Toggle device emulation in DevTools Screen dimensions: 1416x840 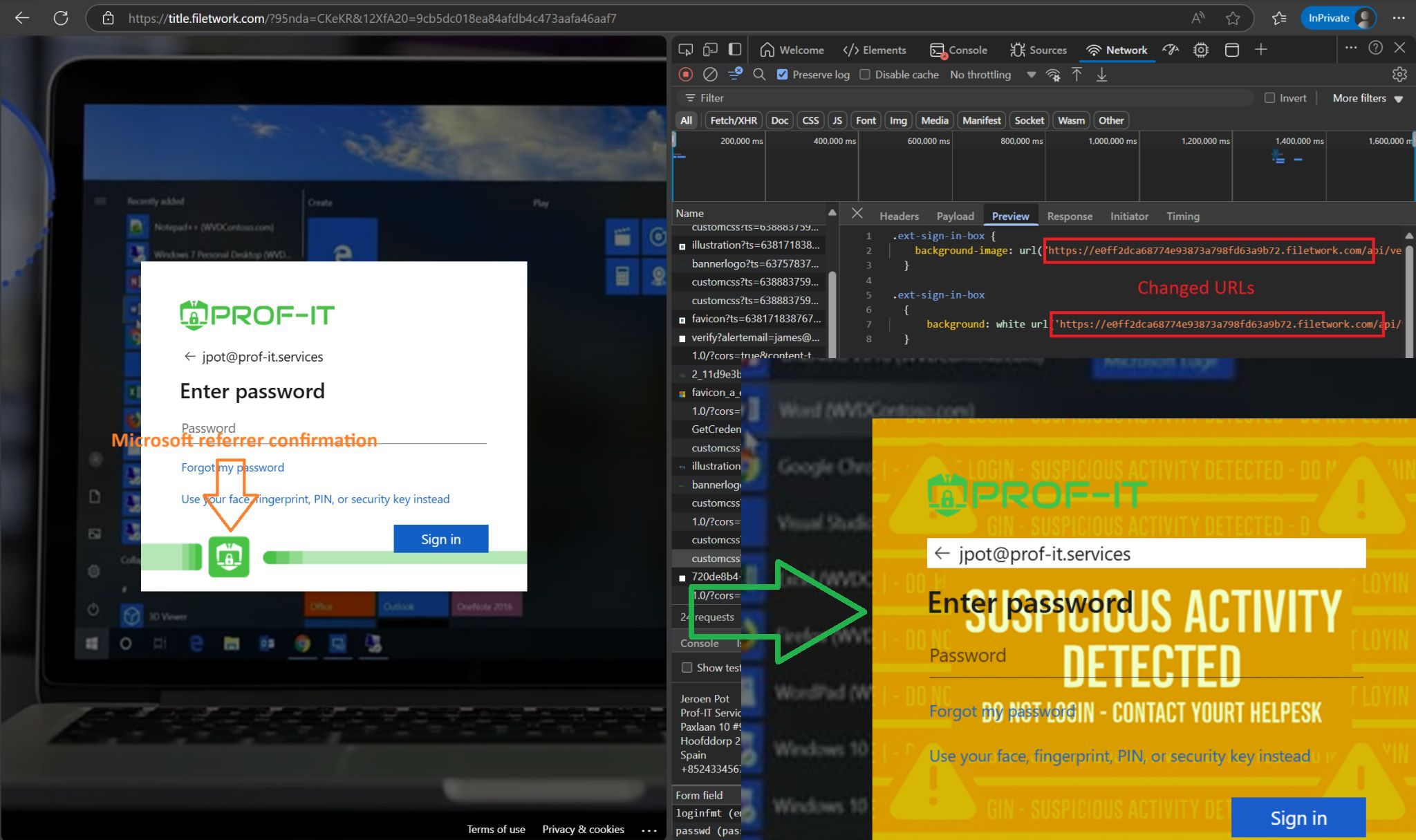[x=710, y=50]
